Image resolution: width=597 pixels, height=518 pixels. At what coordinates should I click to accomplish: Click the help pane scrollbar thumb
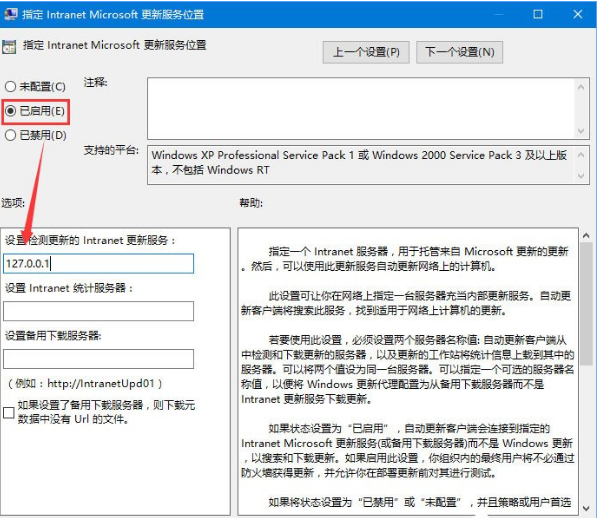click(587, 303)
